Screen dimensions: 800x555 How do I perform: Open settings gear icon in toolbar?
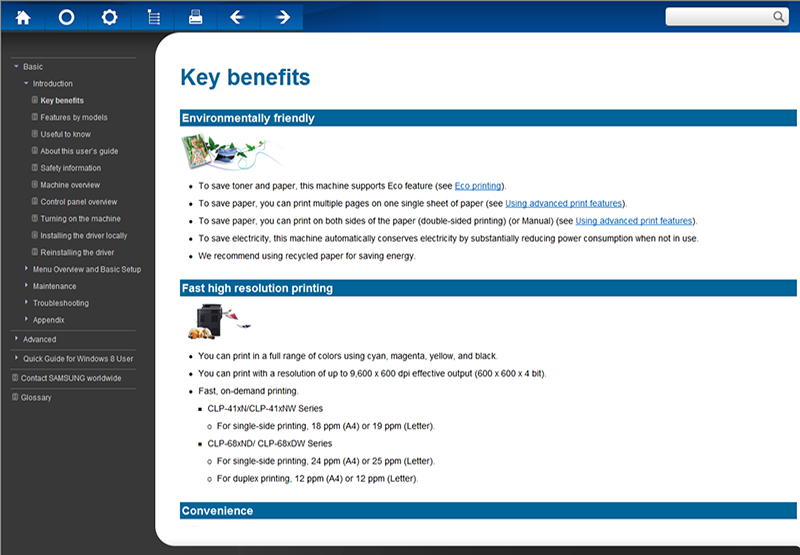click(110, 17)
